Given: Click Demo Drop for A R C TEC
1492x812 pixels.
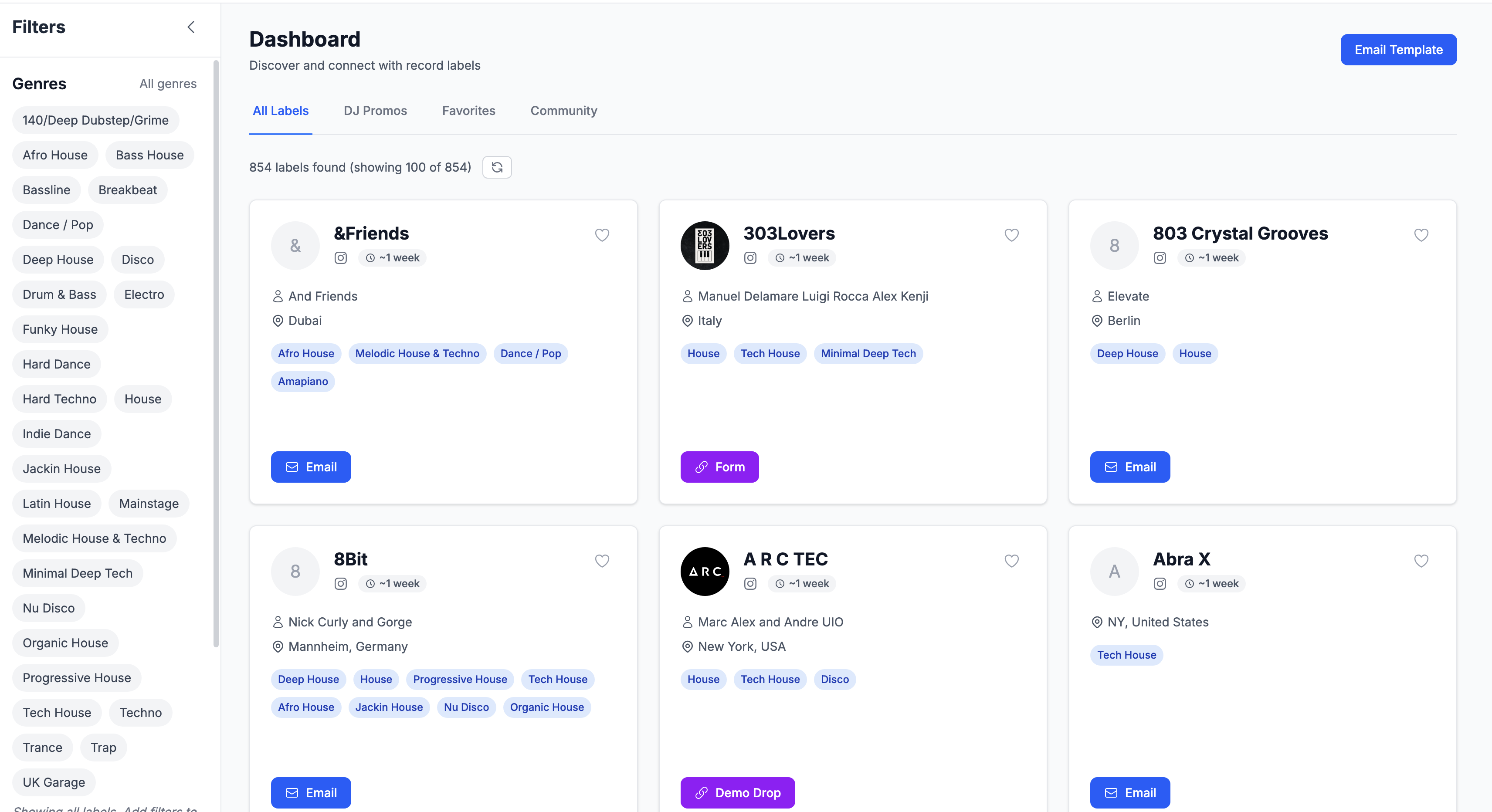Looking at the screenshot, I should pos(737,792).
